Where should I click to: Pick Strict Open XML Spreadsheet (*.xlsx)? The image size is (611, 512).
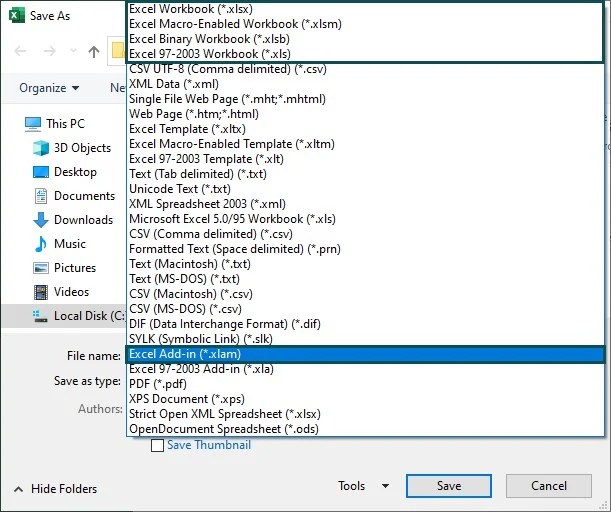point(366,414)
